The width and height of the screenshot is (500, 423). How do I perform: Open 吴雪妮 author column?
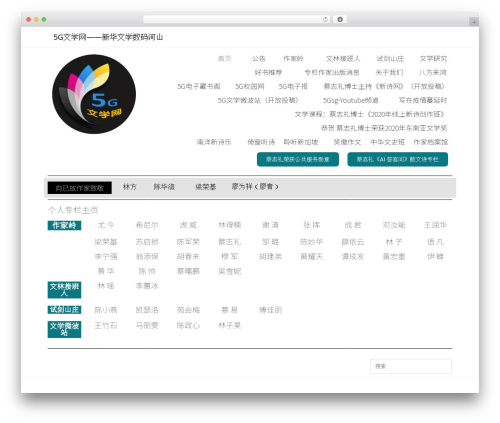229,271
